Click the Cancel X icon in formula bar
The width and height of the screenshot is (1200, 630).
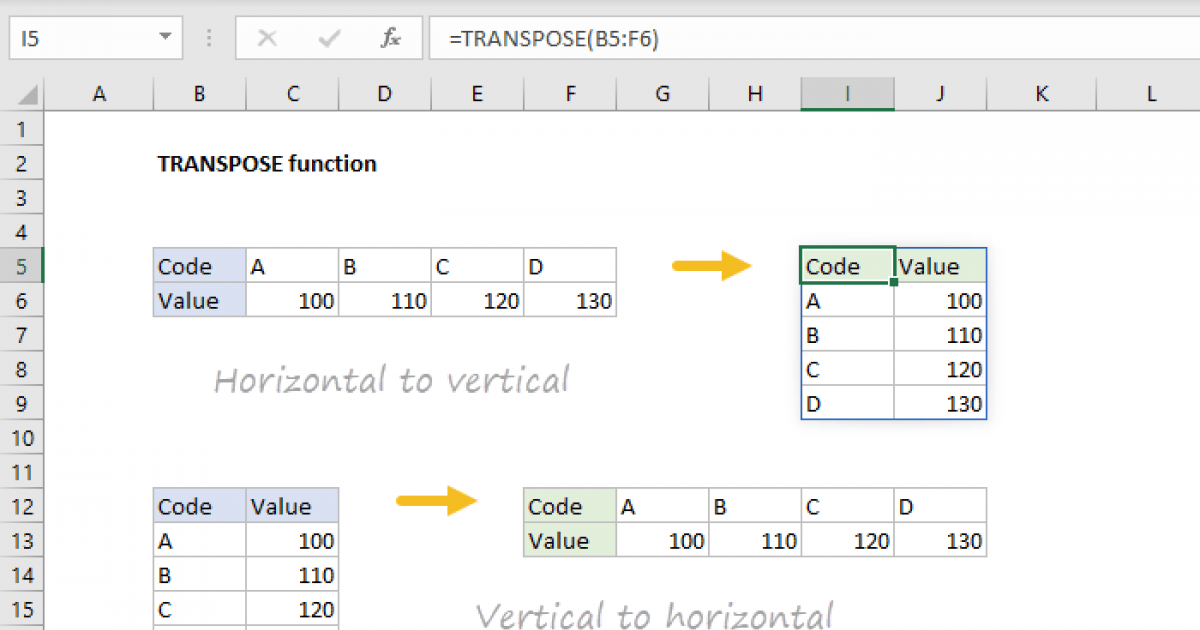268,38
